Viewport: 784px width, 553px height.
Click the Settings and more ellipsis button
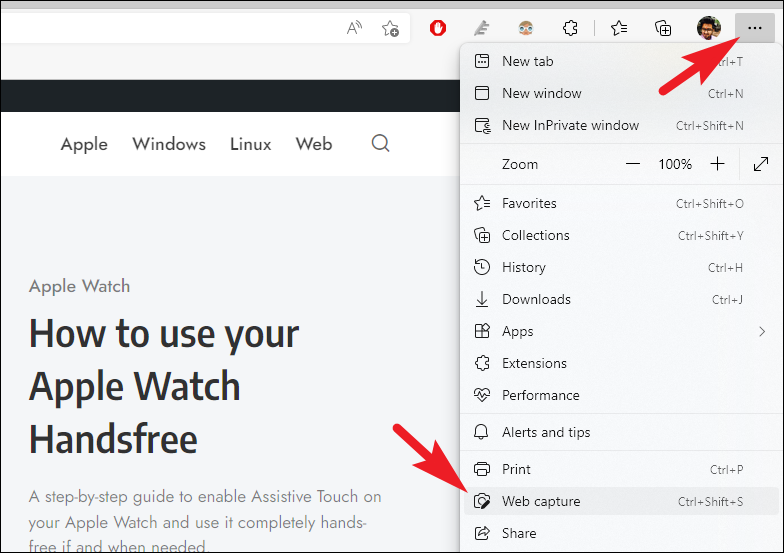(754, 28)
